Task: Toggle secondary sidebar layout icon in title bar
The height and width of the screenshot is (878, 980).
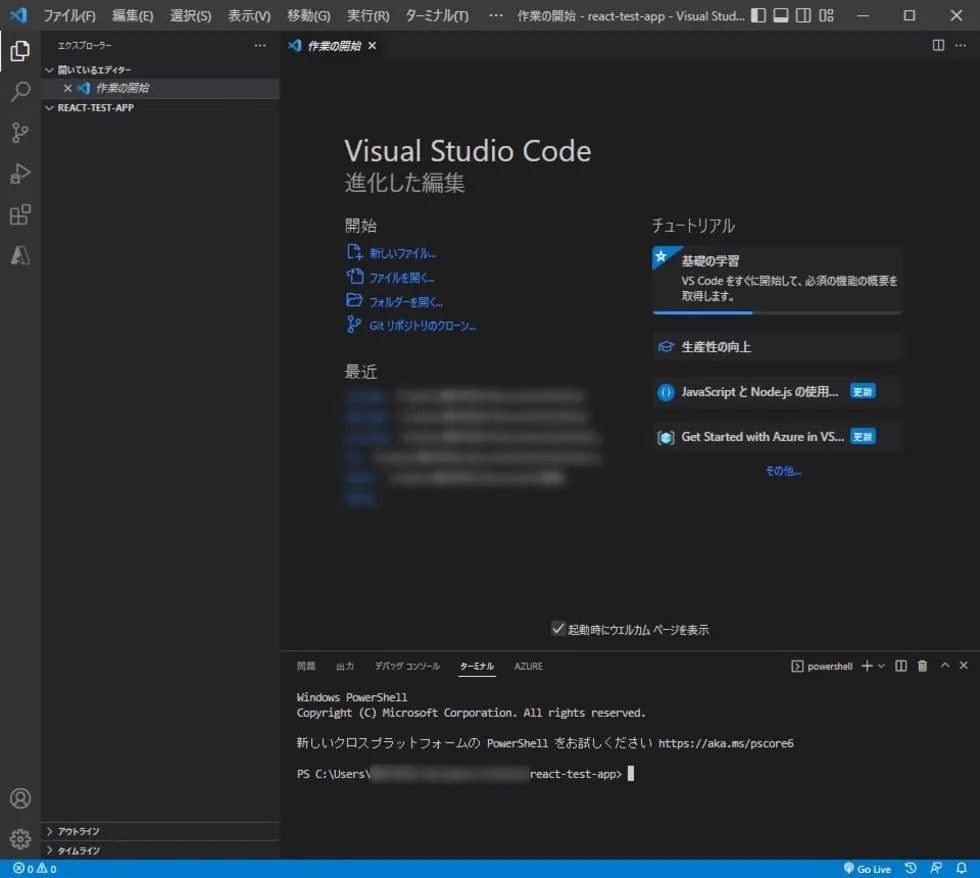Action: pos(804,16)
